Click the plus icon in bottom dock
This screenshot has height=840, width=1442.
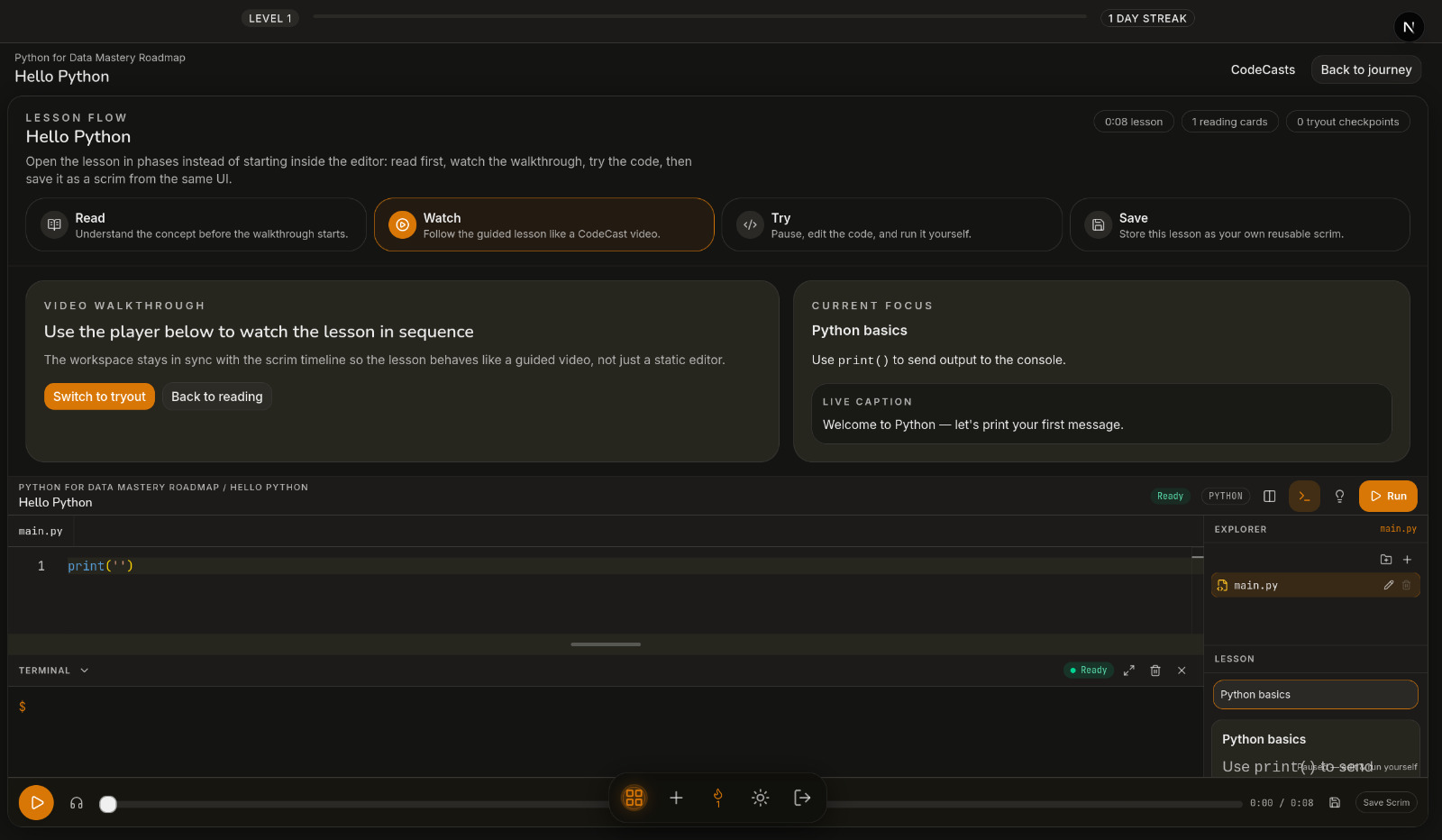coord(676,798)
